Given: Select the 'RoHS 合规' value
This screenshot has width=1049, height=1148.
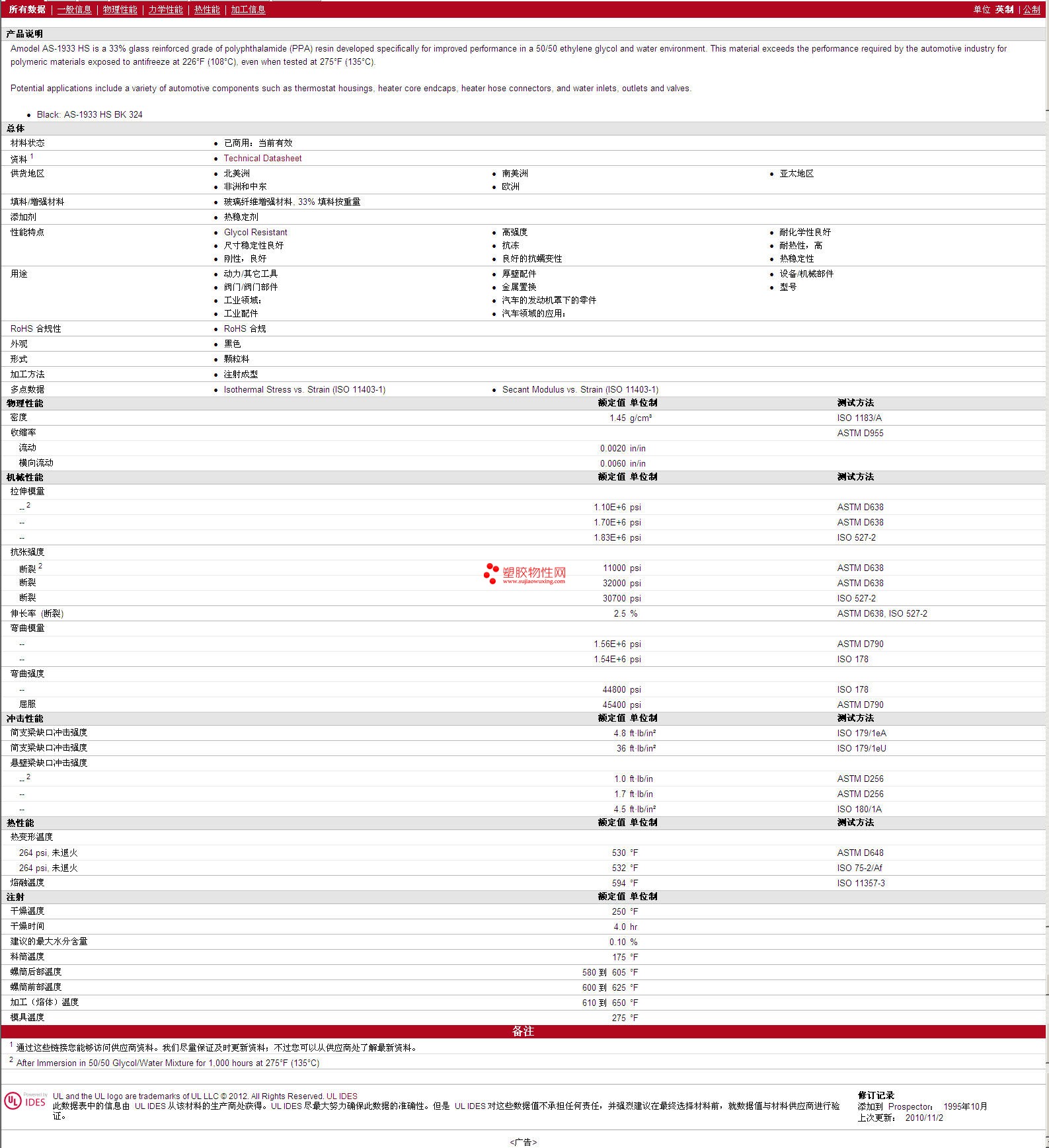Looking at the screenshot, I should tap(245, 328).
